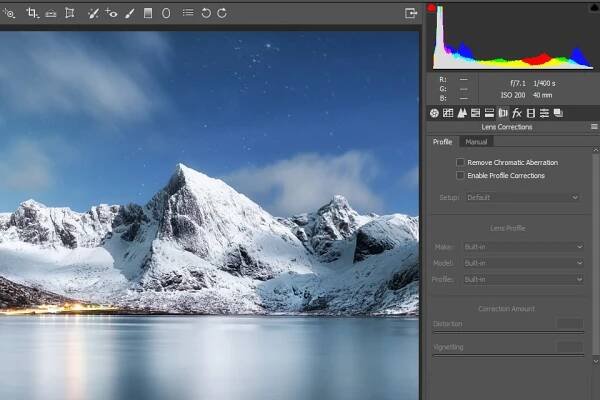Choose the Red Eye Removal tool

[x=111, y=13]
